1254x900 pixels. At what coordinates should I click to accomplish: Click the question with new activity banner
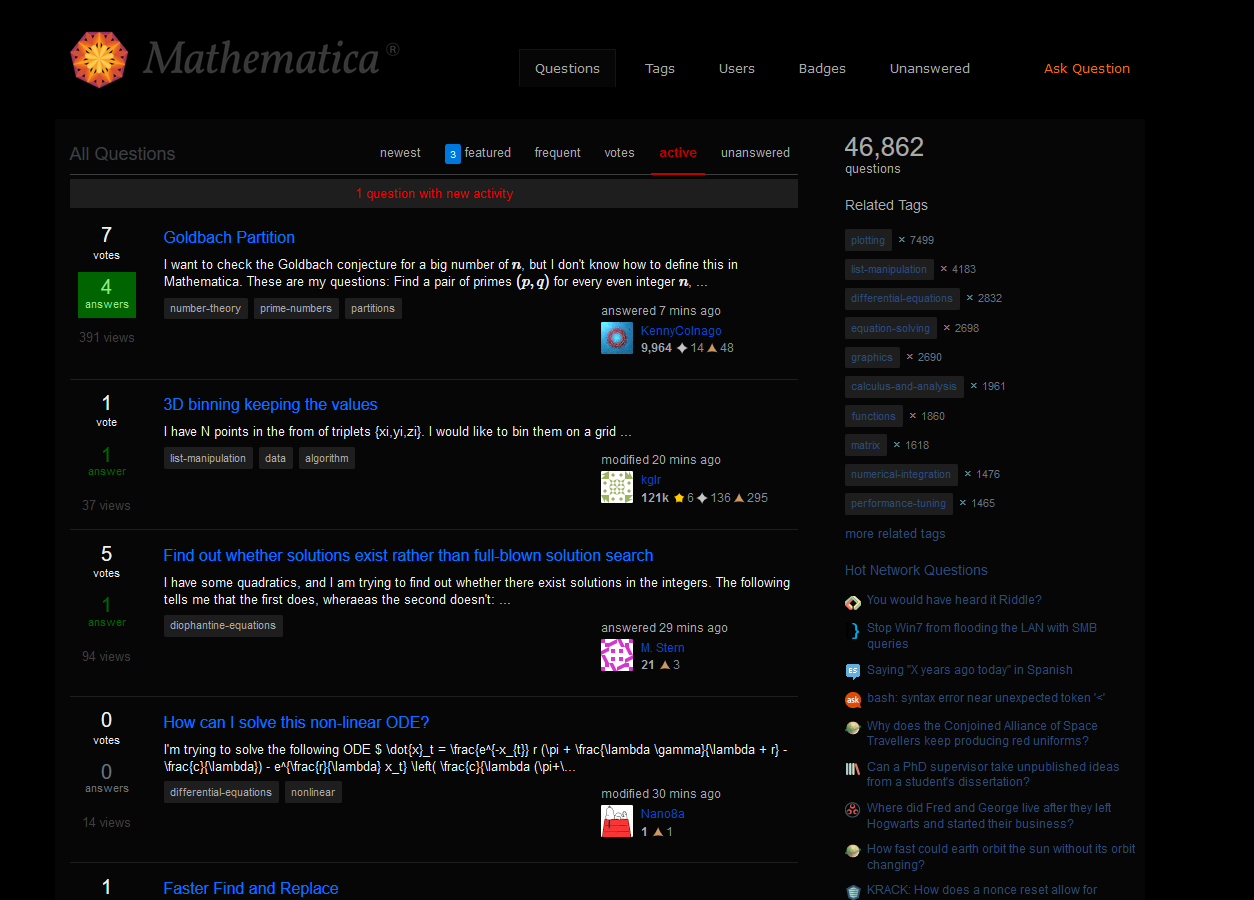[435, 193]
